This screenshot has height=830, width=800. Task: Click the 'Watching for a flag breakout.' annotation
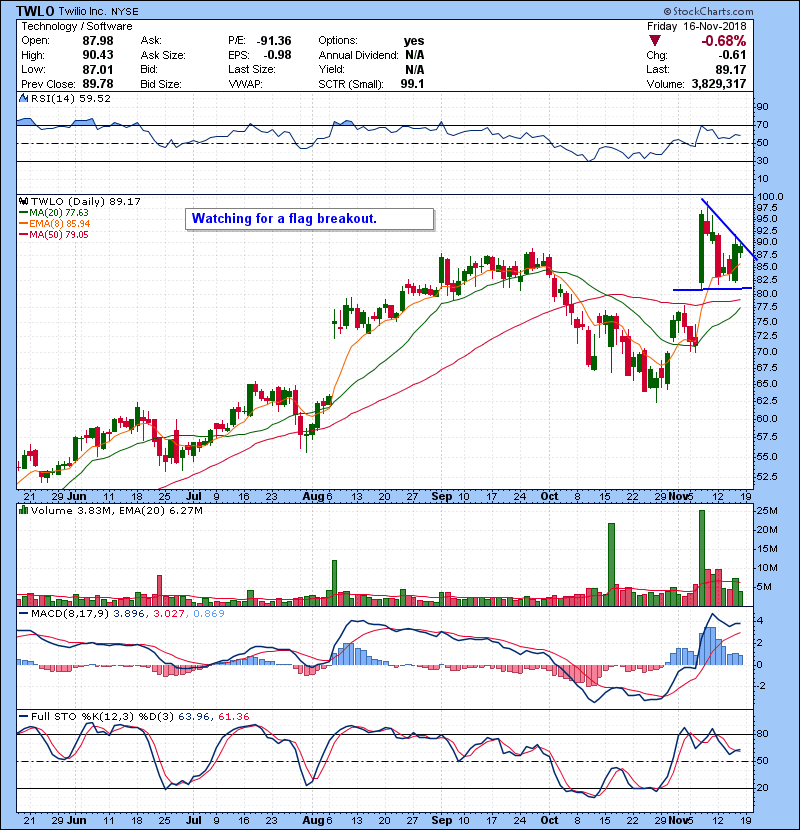click(310, 219)
